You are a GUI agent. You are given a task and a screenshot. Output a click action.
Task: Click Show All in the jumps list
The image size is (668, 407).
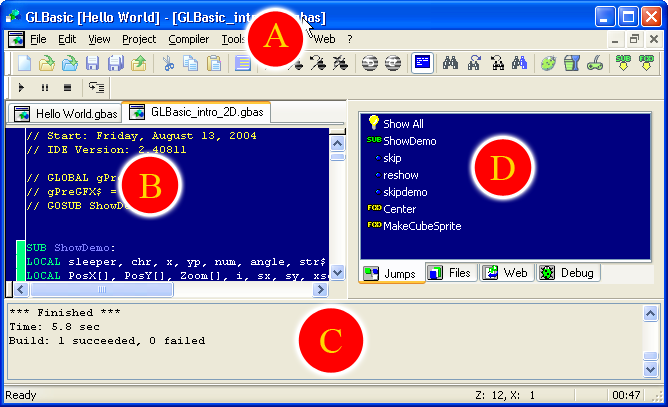tap(403, 124)
